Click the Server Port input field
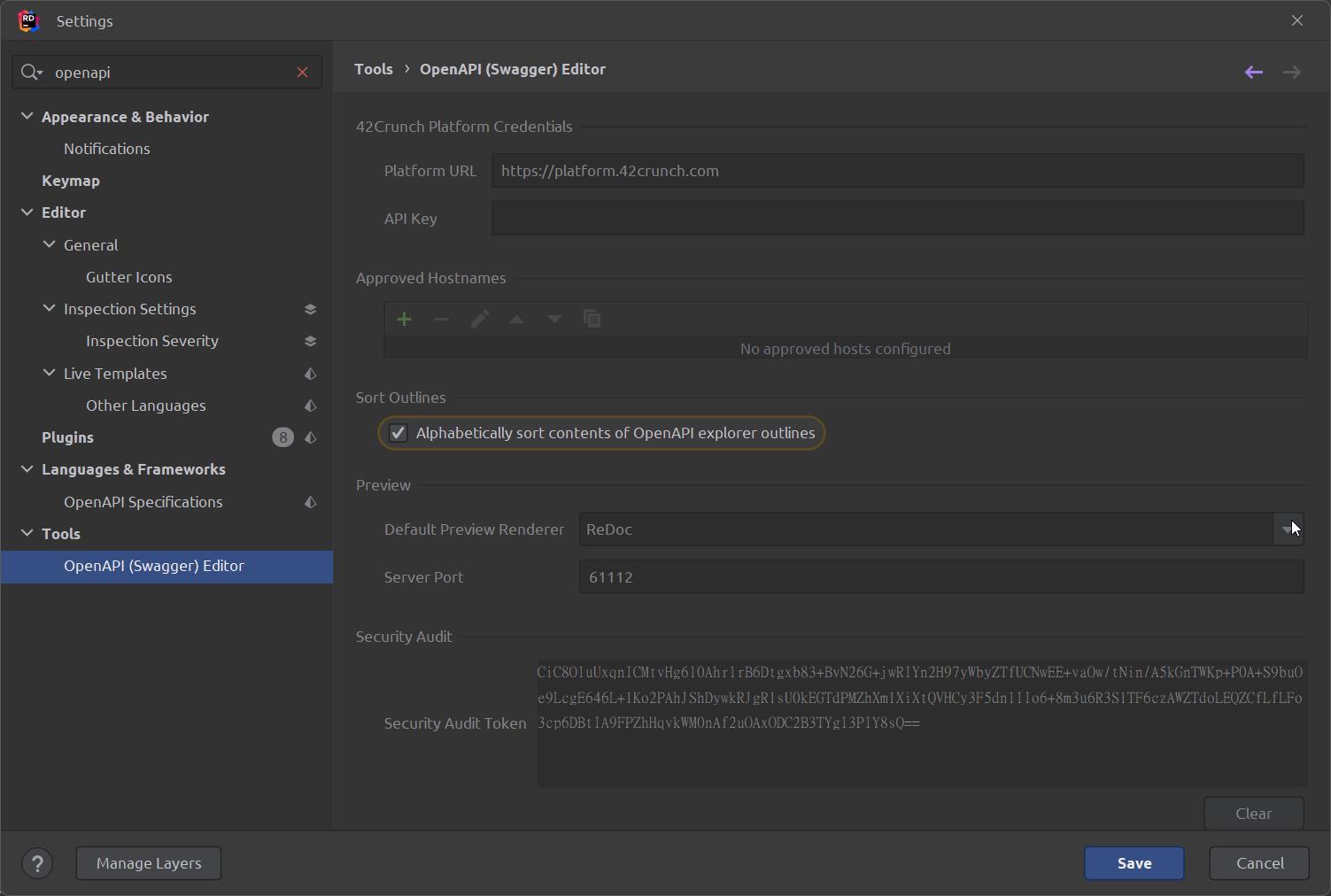The width and height of the screenshot is (1331, 896). 940,577
